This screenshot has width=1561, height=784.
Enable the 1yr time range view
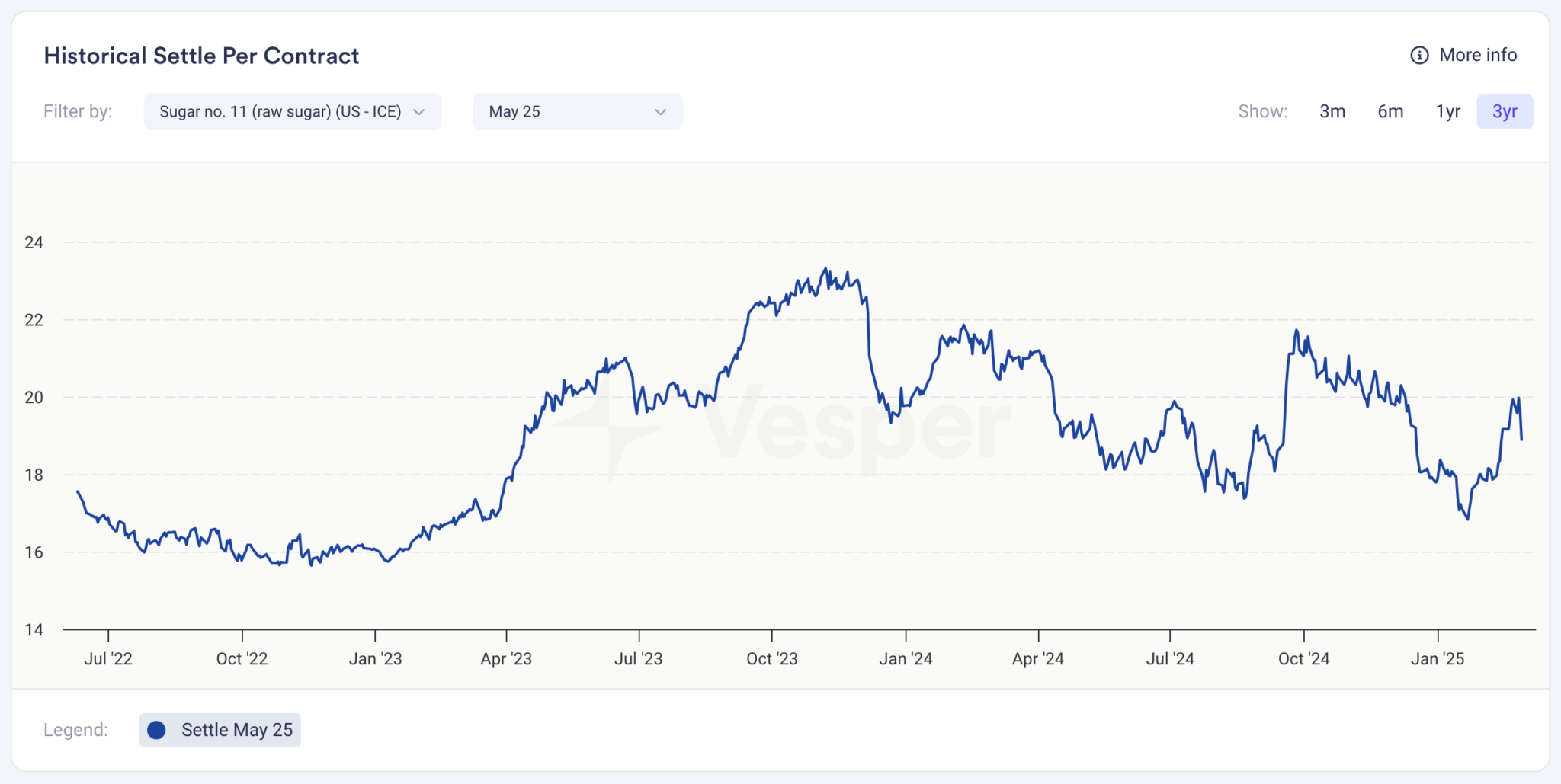(1447, 111)
